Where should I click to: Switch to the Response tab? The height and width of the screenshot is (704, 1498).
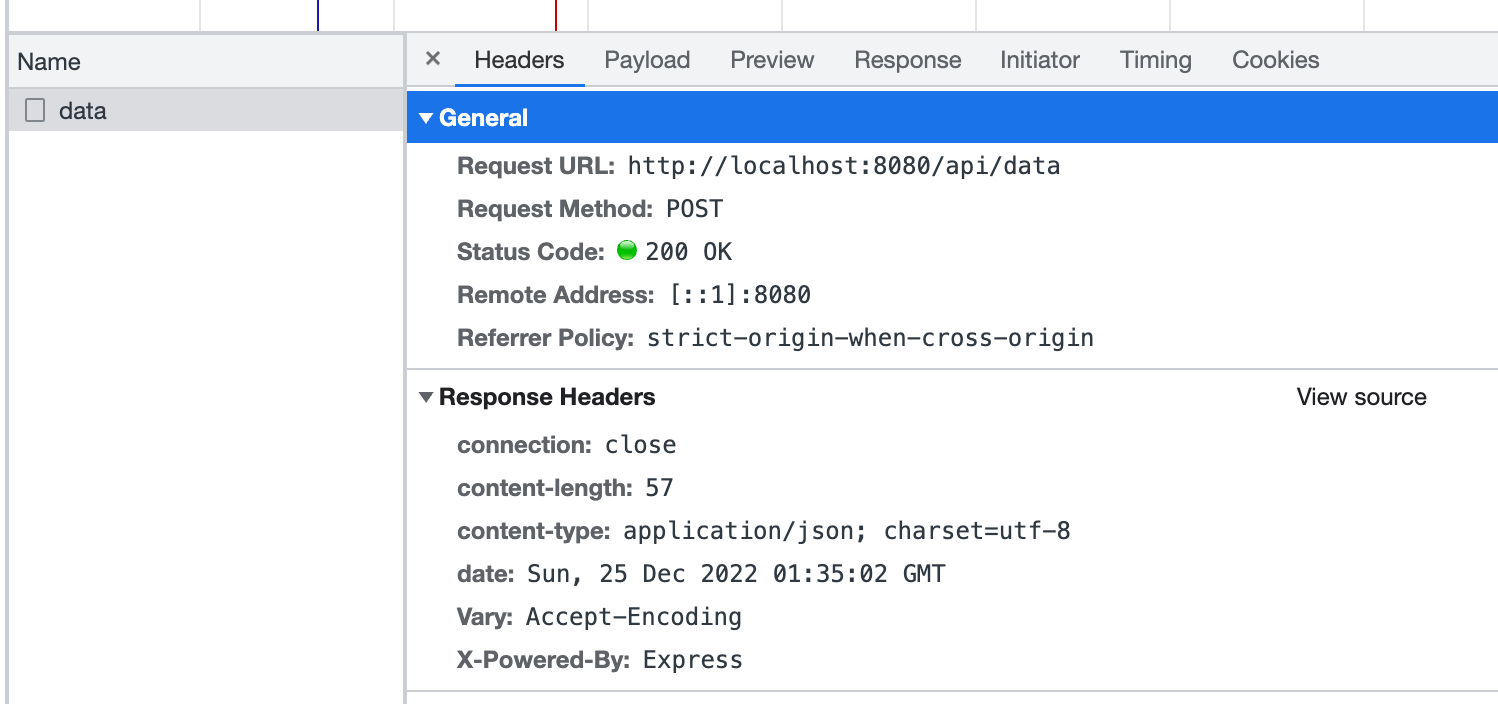click(x=907, y=60)
